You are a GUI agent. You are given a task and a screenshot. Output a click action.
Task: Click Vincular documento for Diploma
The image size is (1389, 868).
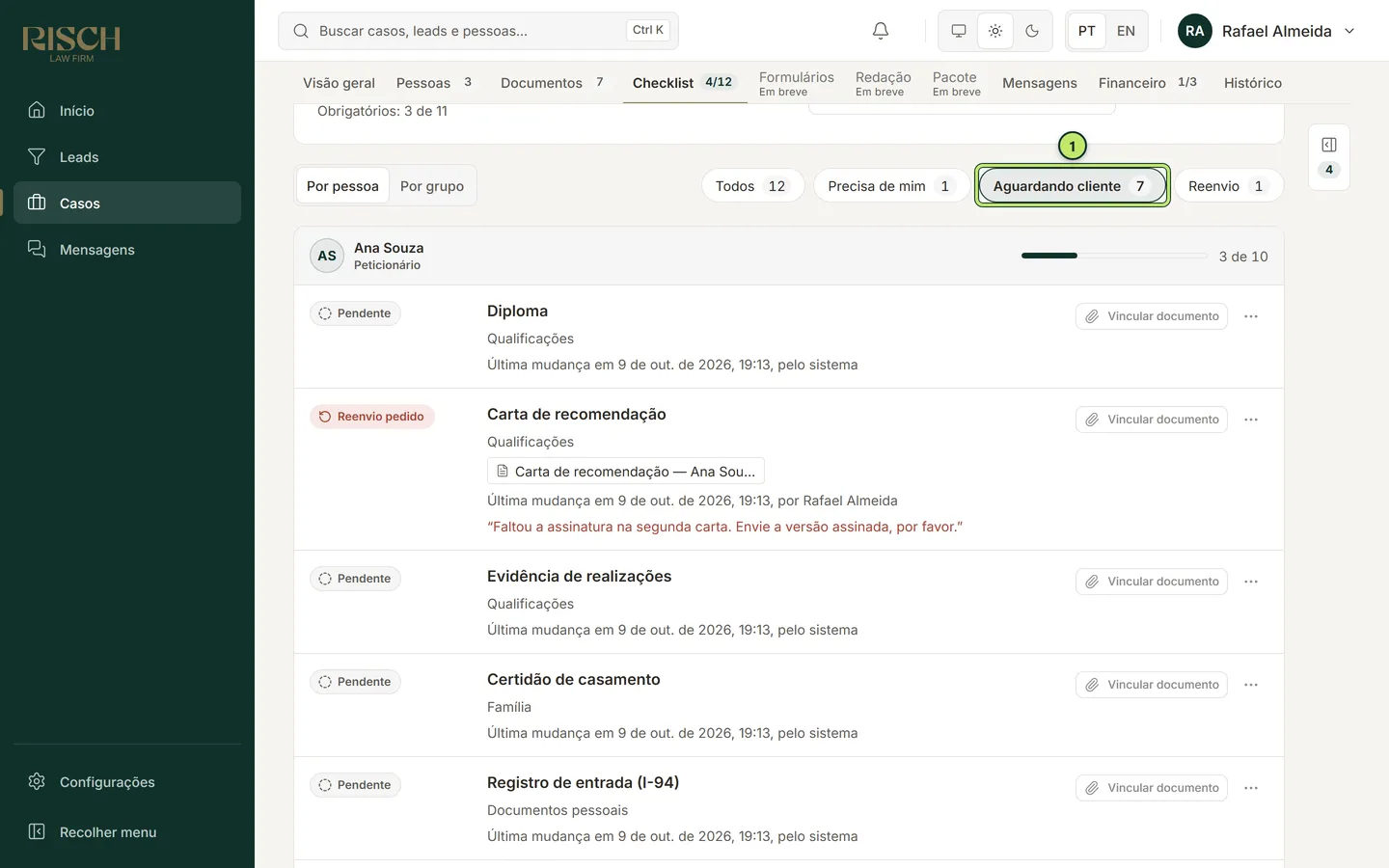(1152, 316)
